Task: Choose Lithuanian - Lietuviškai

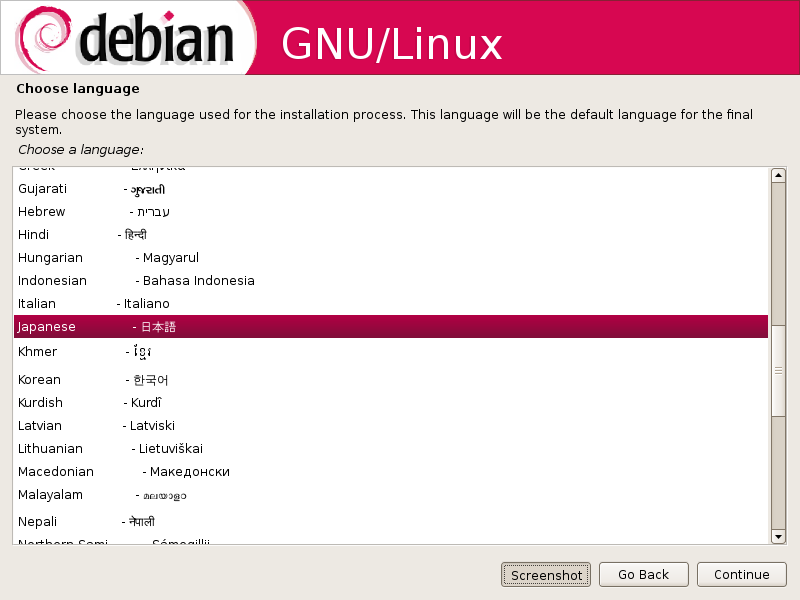Action: pyautogui.click(x=391, y=448)
